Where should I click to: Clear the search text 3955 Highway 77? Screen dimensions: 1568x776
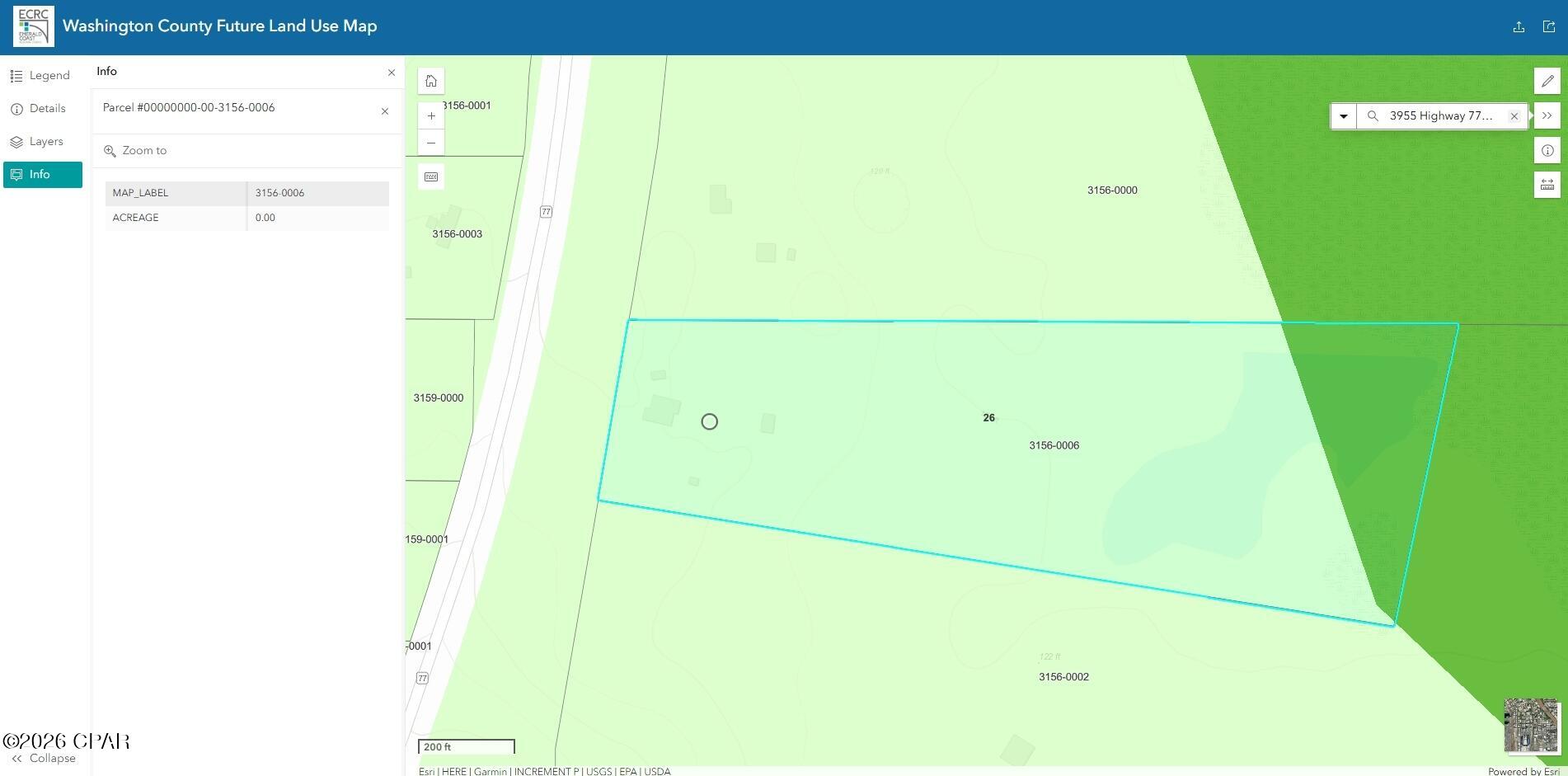pos(1514,116)
